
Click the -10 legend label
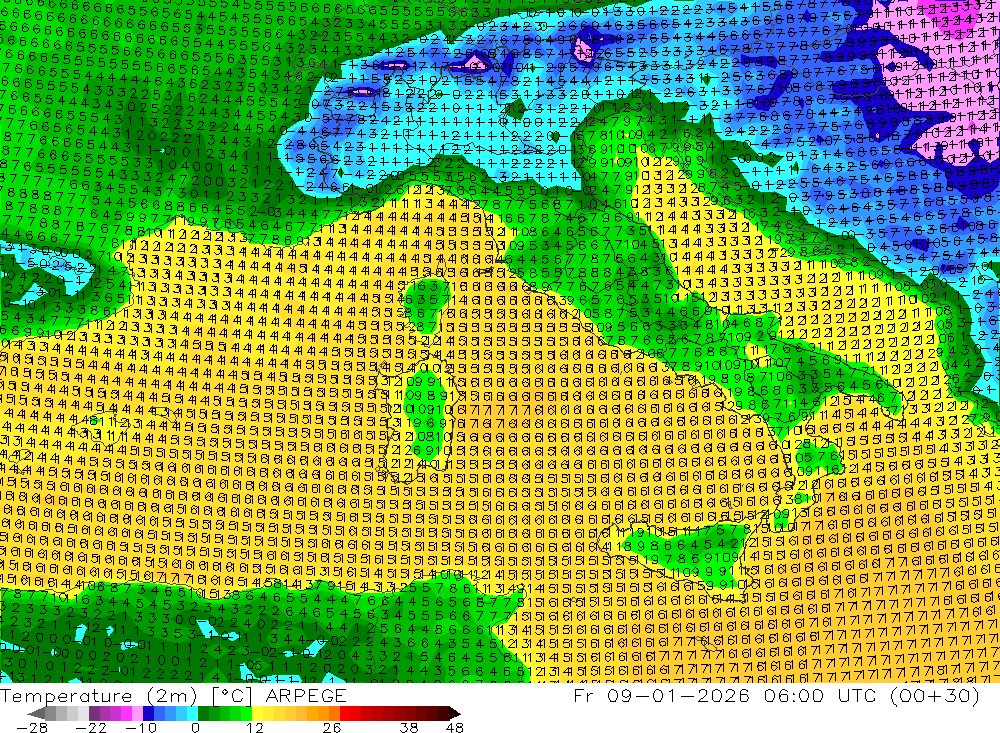click(x=141, y=727)
